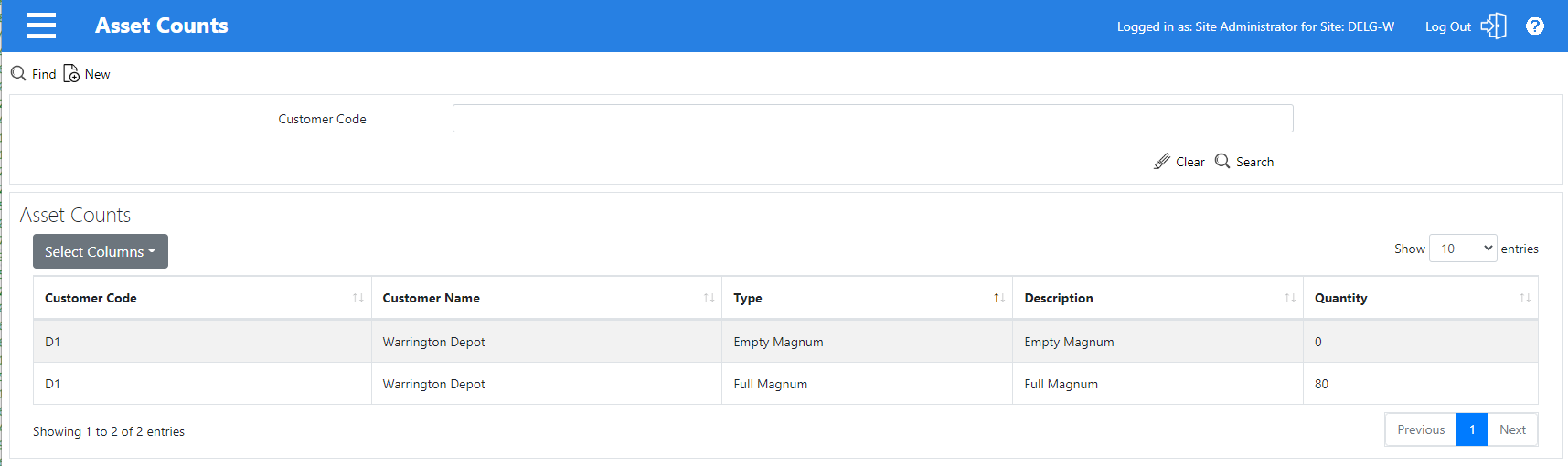
Task: Click the Asset Counts page title
Action: coord(162,26)
